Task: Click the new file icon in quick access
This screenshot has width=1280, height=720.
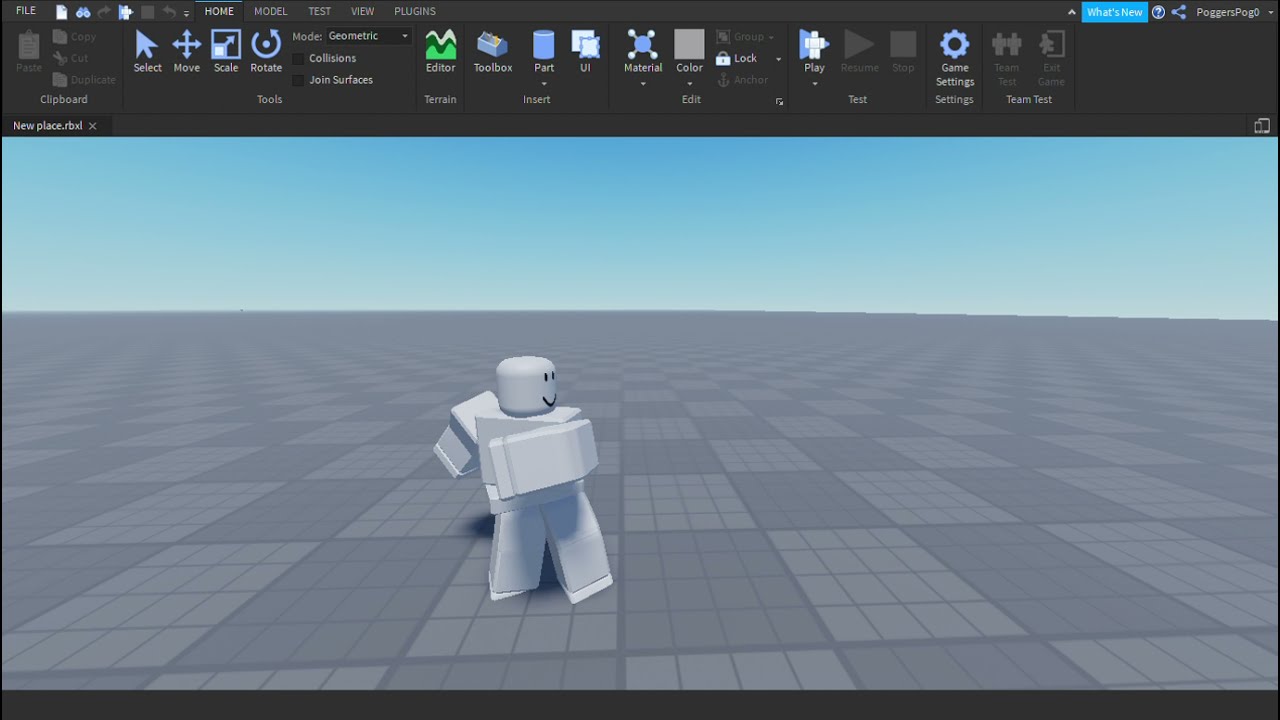Action: pyautogui.click(x=62, y=12)
